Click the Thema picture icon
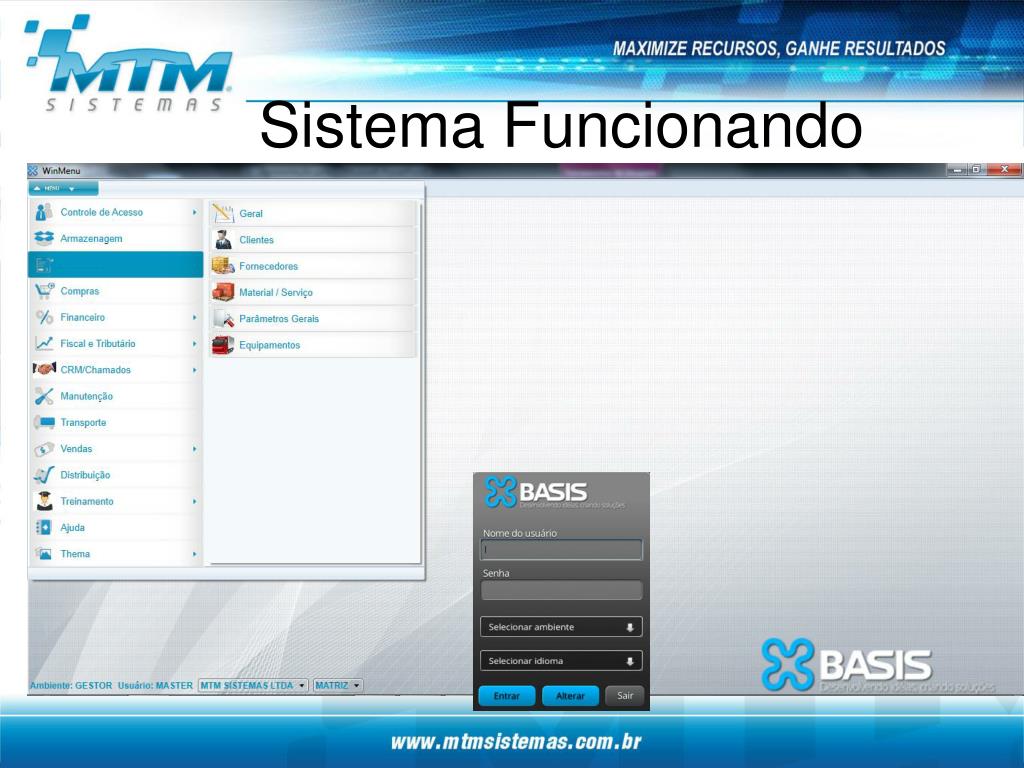The width and height of the screenshot is (1024, 768). pyautogui.click(x=44, y=554)
